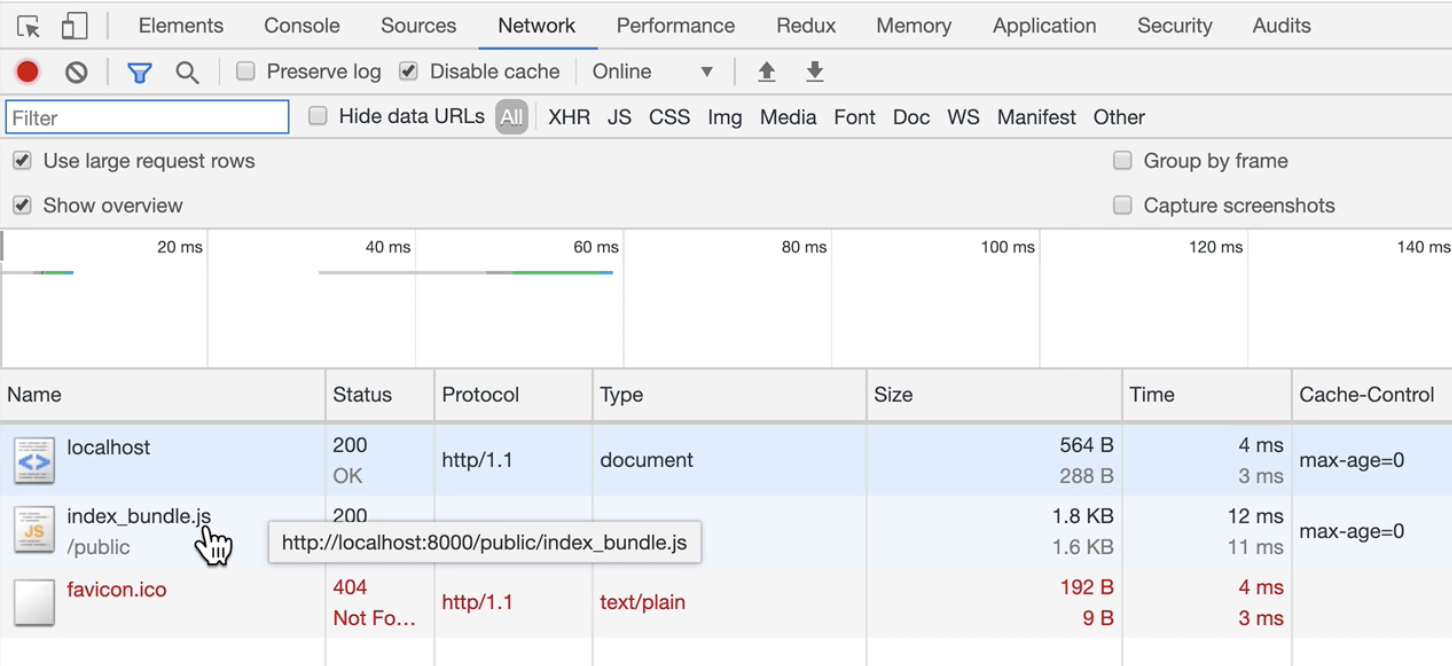Open the Online throttling dropdown
This screenshot has height=666, width=1452.
[652, 72]
